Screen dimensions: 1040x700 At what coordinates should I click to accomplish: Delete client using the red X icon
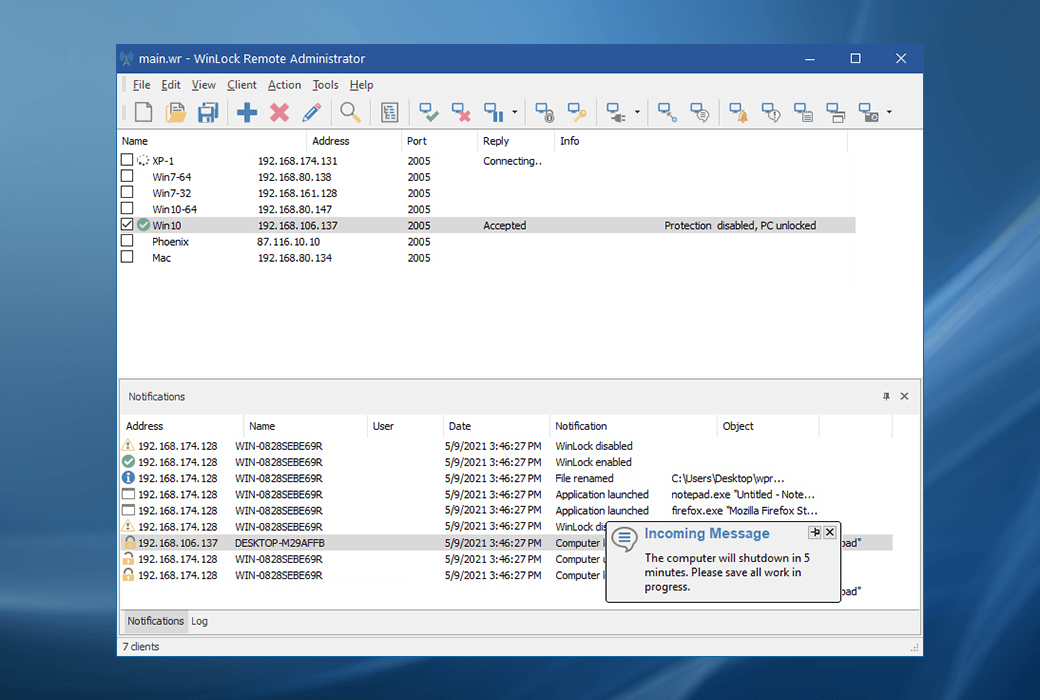click(279, 112)
